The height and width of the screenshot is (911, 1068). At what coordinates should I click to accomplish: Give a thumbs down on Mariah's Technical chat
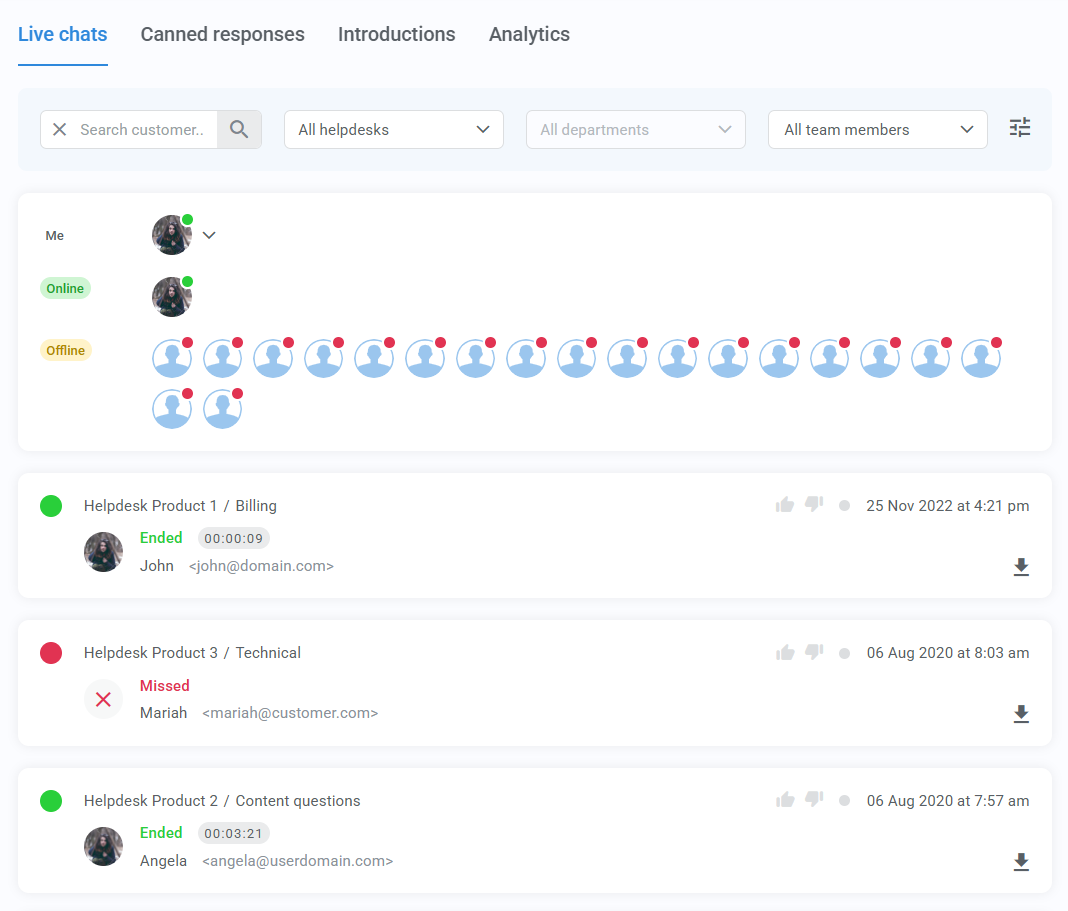pyautogui.click(x=813, y=652)
